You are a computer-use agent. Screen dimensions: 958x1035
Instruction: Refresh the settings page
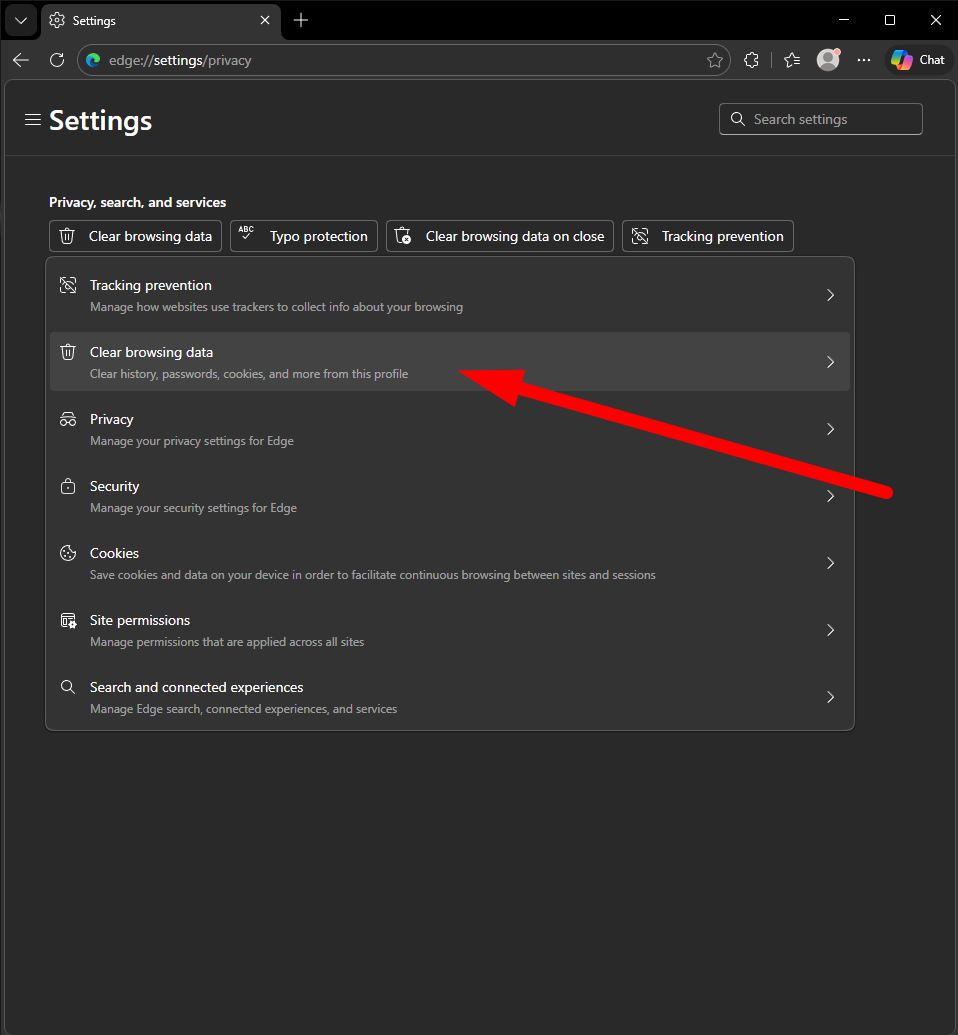pyautogui.click(x=57, y=60)
